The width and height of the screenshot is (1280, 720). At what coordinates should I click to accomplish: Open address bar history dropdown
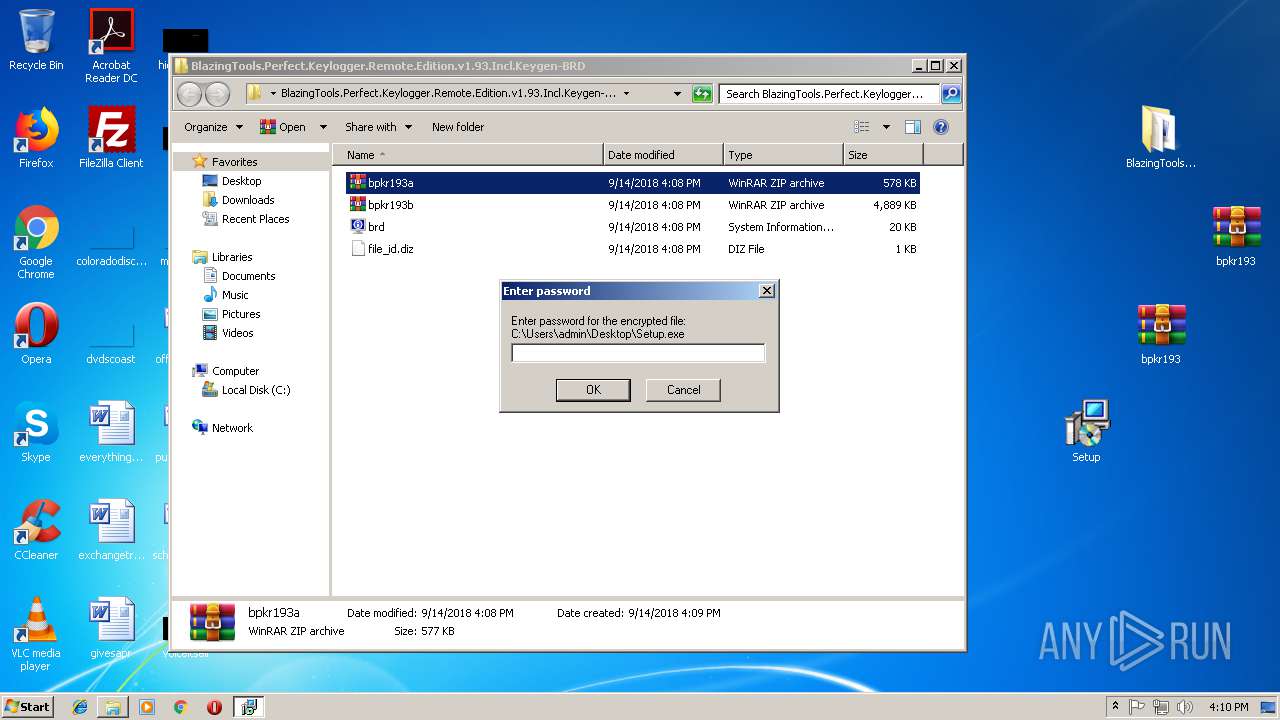click(677, 94)
